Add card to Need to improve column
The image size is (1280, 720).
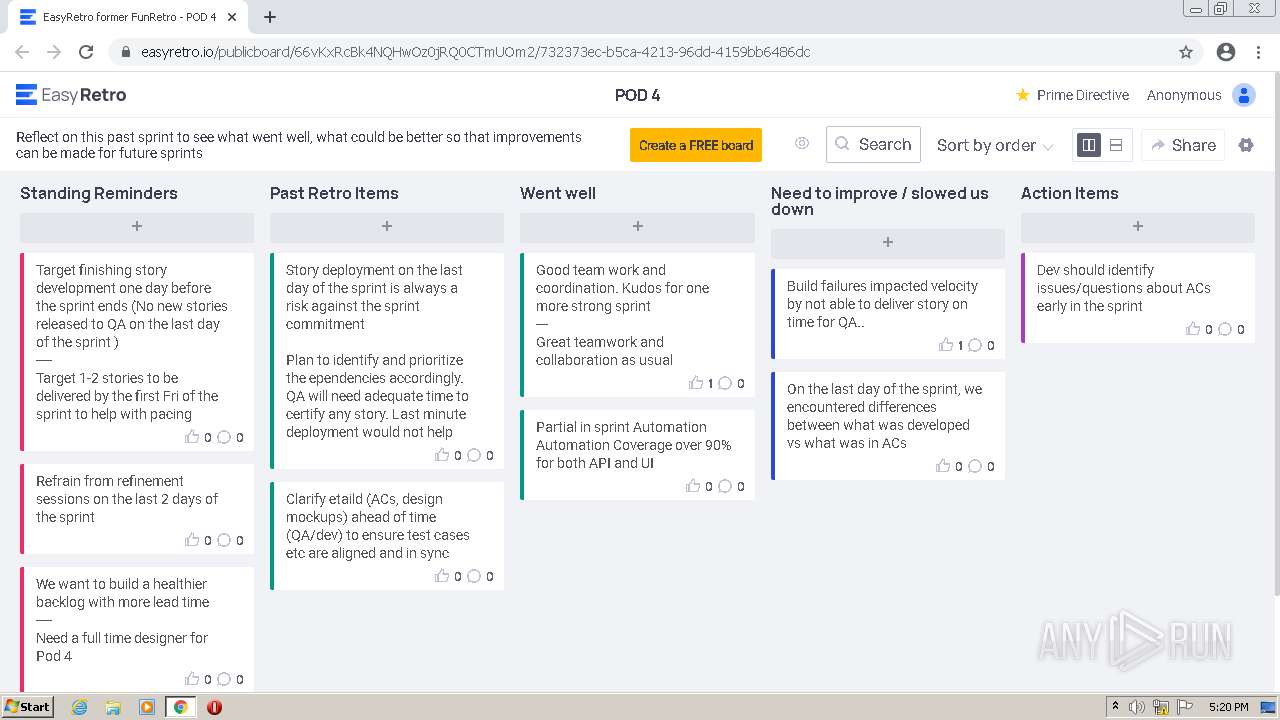tap(888, 243)
